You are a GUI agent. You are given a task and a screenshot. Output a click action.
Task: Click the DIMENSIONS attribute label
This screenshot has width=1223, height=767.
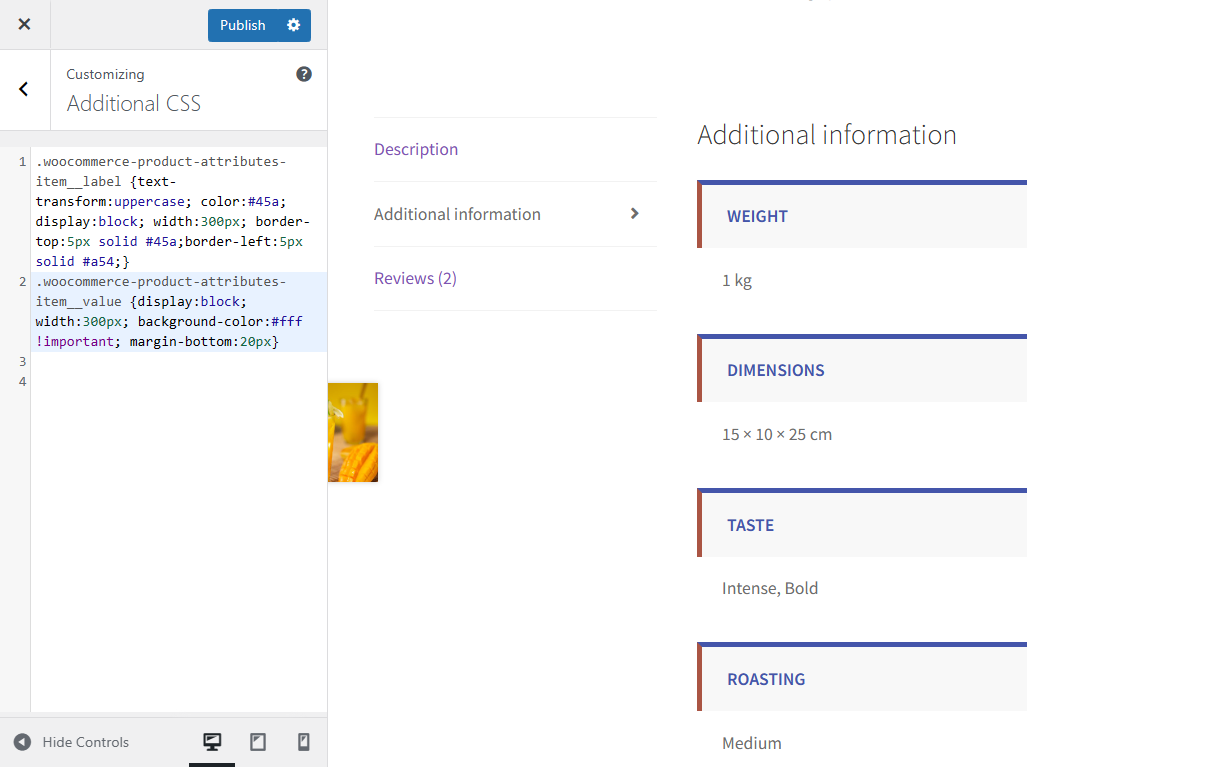tap(776, 370)
